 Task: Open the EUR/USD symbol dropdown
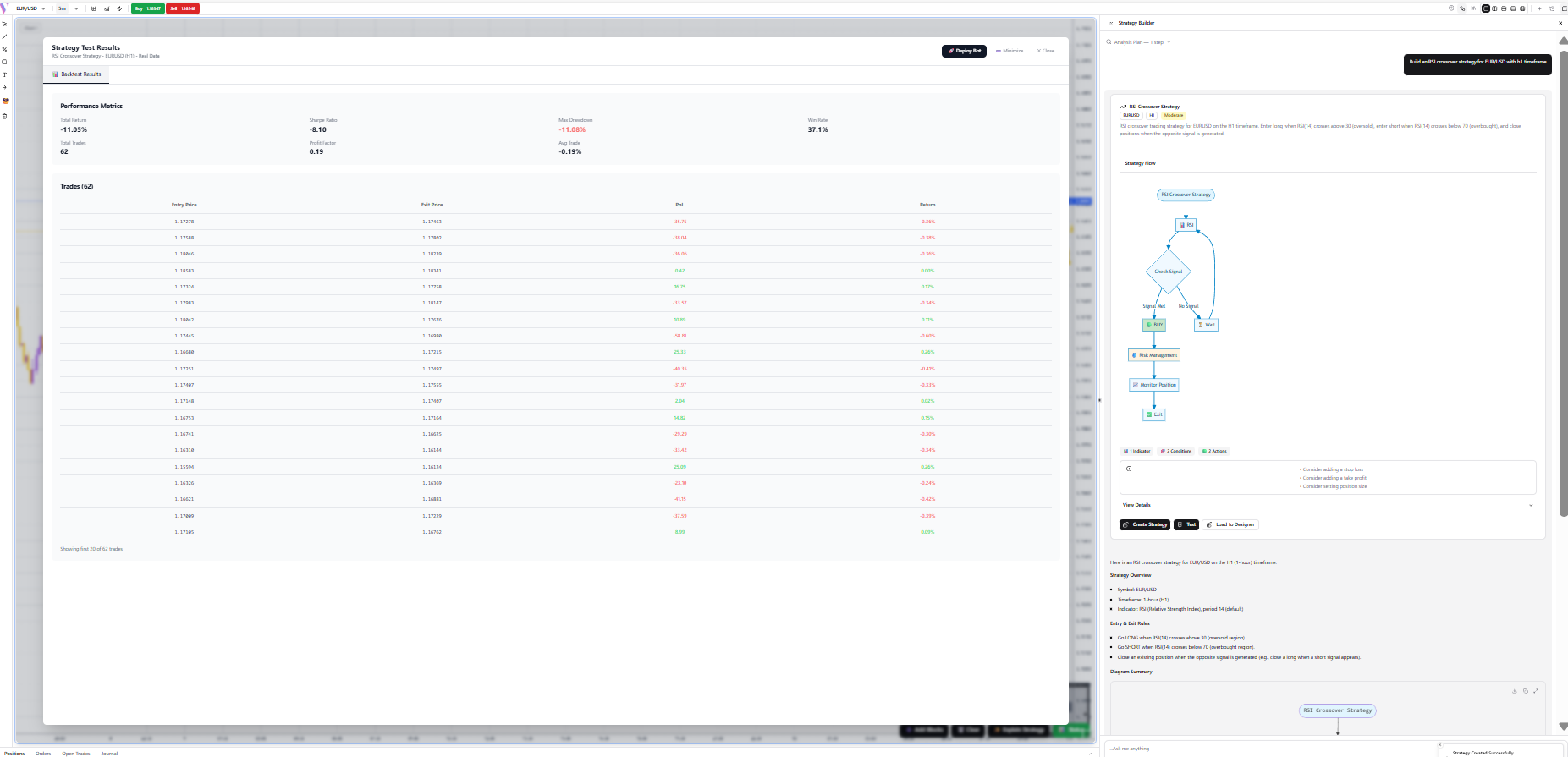(30, 8)
